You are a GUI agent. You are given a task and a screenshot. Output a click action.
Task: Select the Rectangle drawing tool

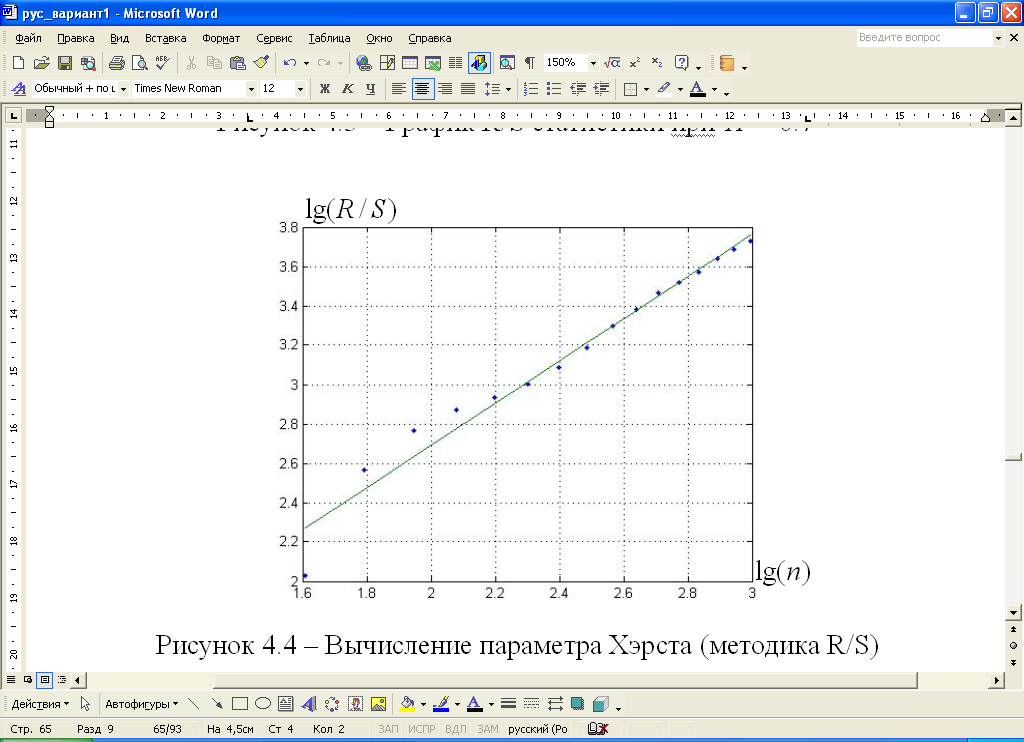tap(240, 704)
